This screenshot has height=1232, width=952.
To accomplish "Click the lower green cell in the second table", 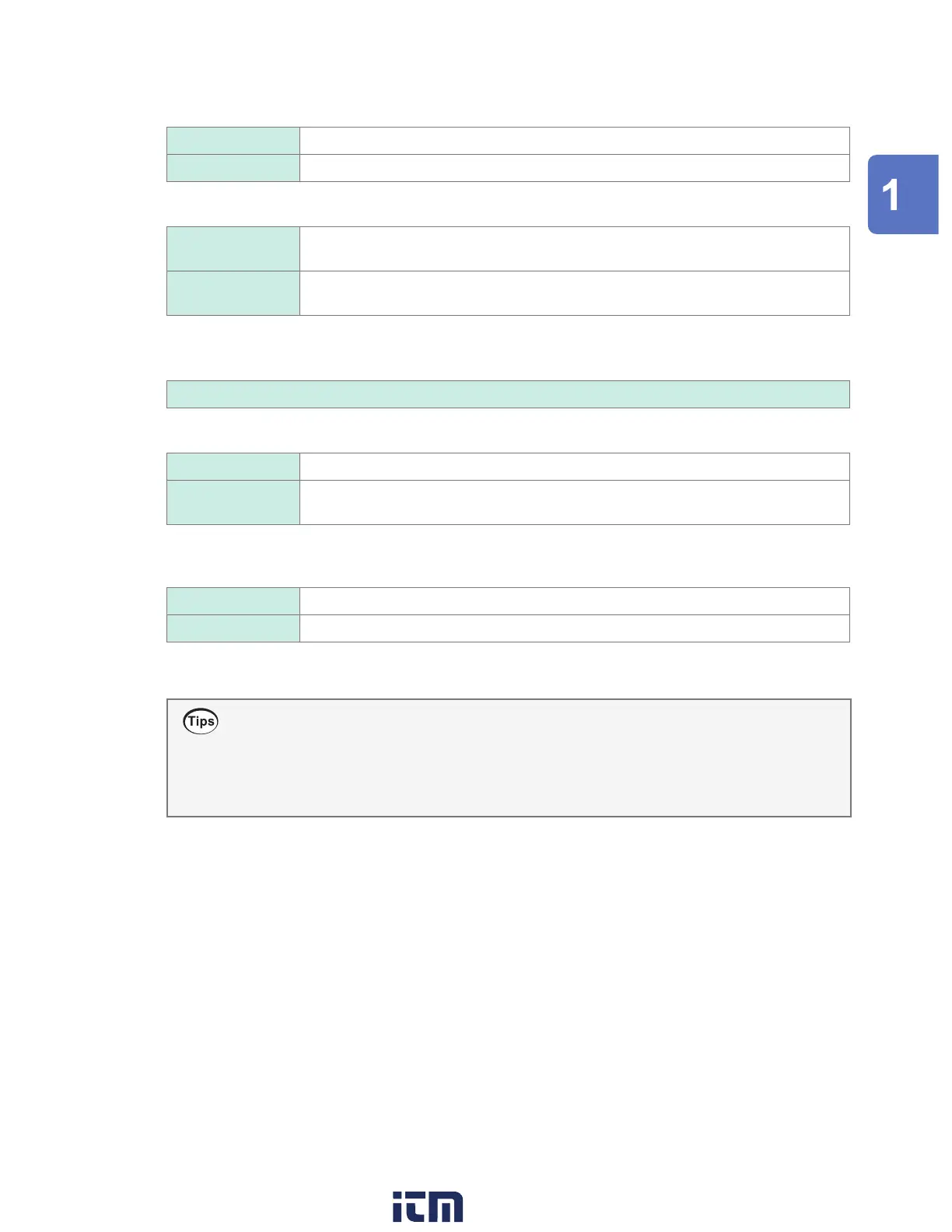I will (233, 293).
